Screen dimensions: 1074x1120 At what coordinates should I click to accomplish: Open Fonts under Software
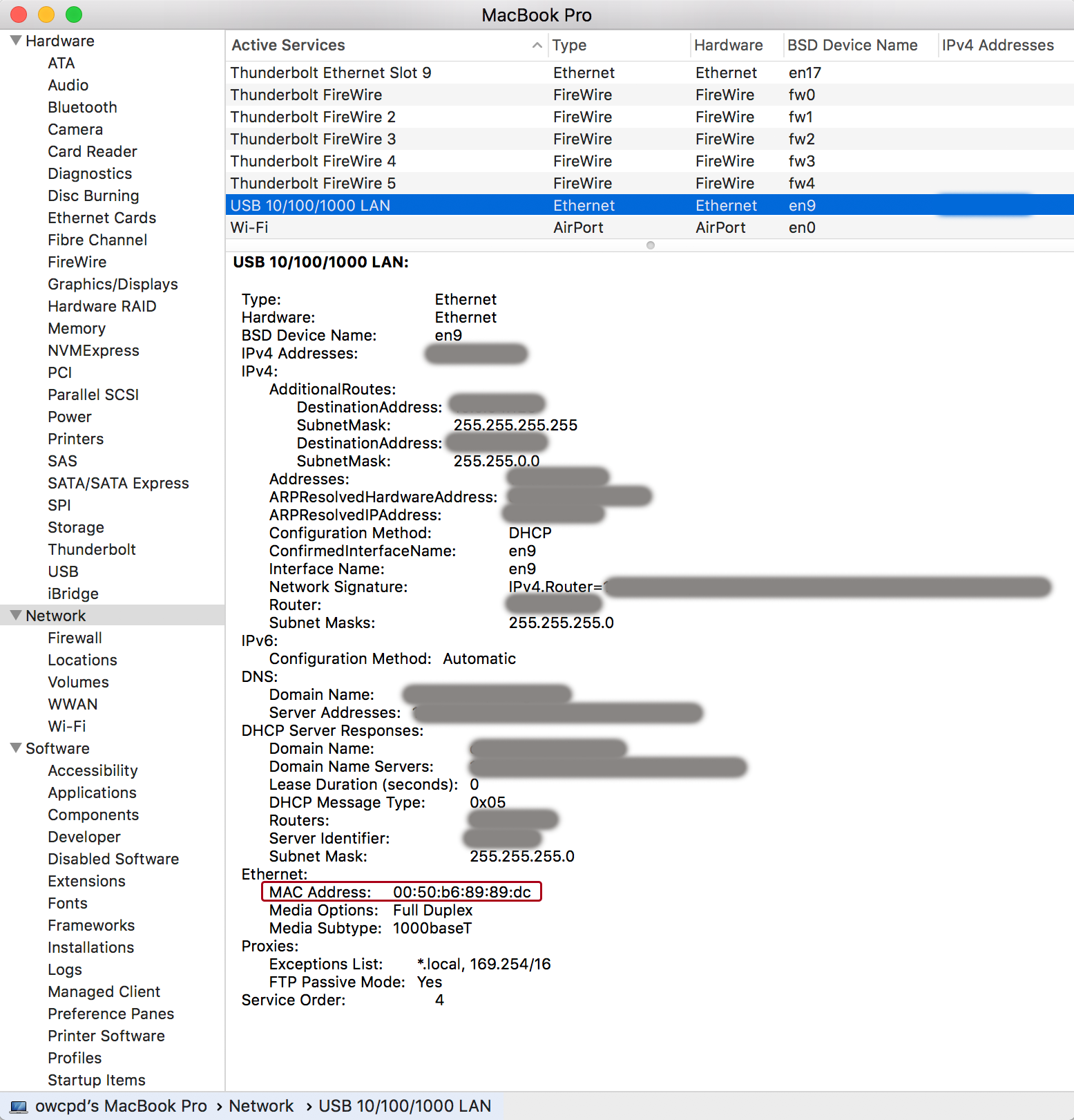68,903
